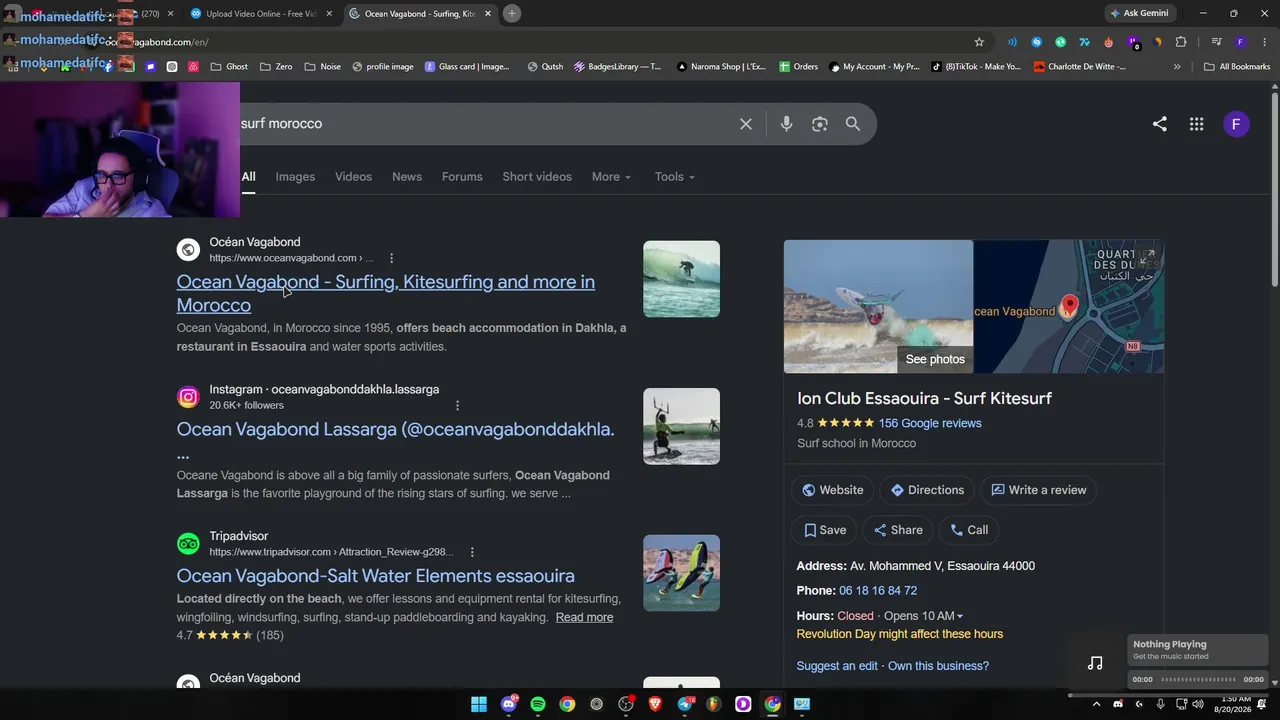This screenshot has height=720, width=1280.
Task: Open the Zero bookmarks folder
Action: pyautogui.click(x=276, y=67)
